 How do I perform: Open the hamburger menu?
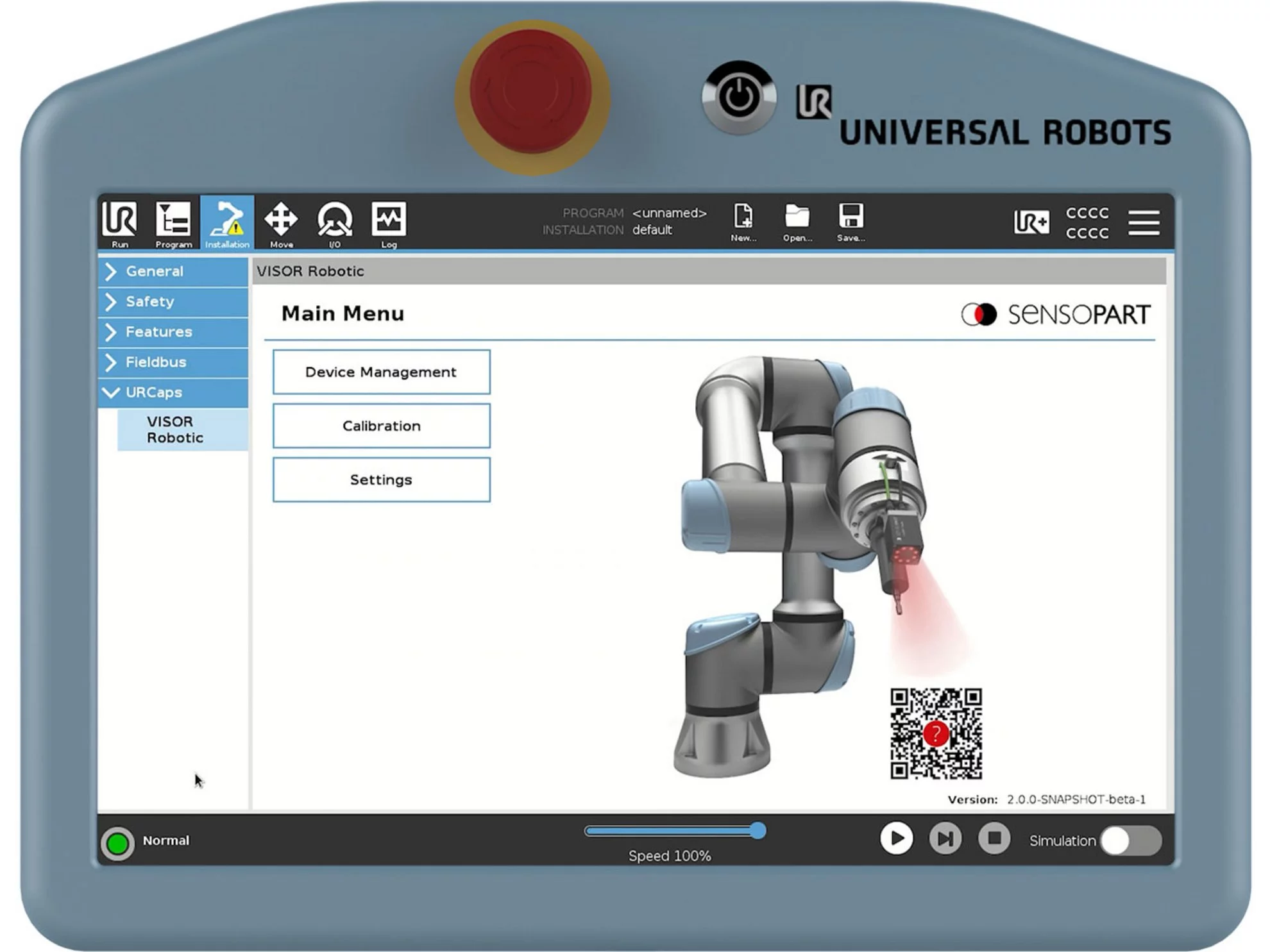click(x=1144, y=222)
